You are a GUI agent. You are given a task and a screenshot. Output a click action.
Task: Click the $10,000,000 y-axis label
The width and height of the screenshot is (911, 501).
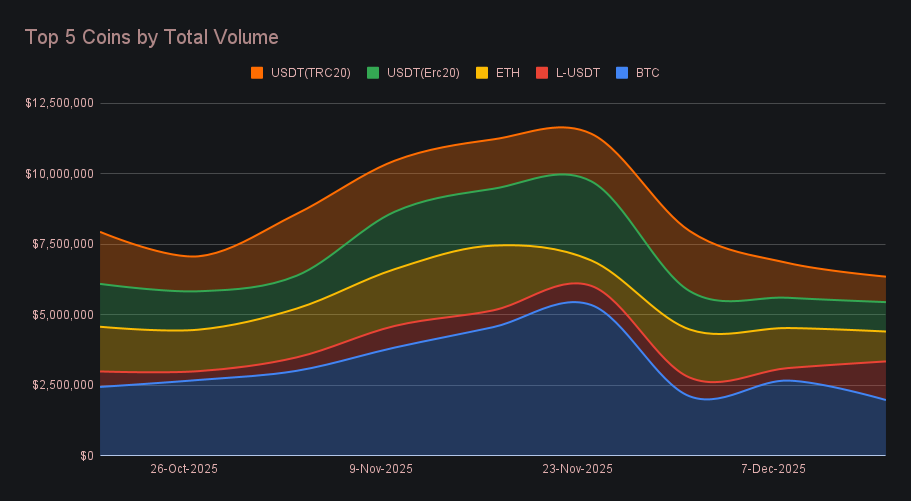60,174
